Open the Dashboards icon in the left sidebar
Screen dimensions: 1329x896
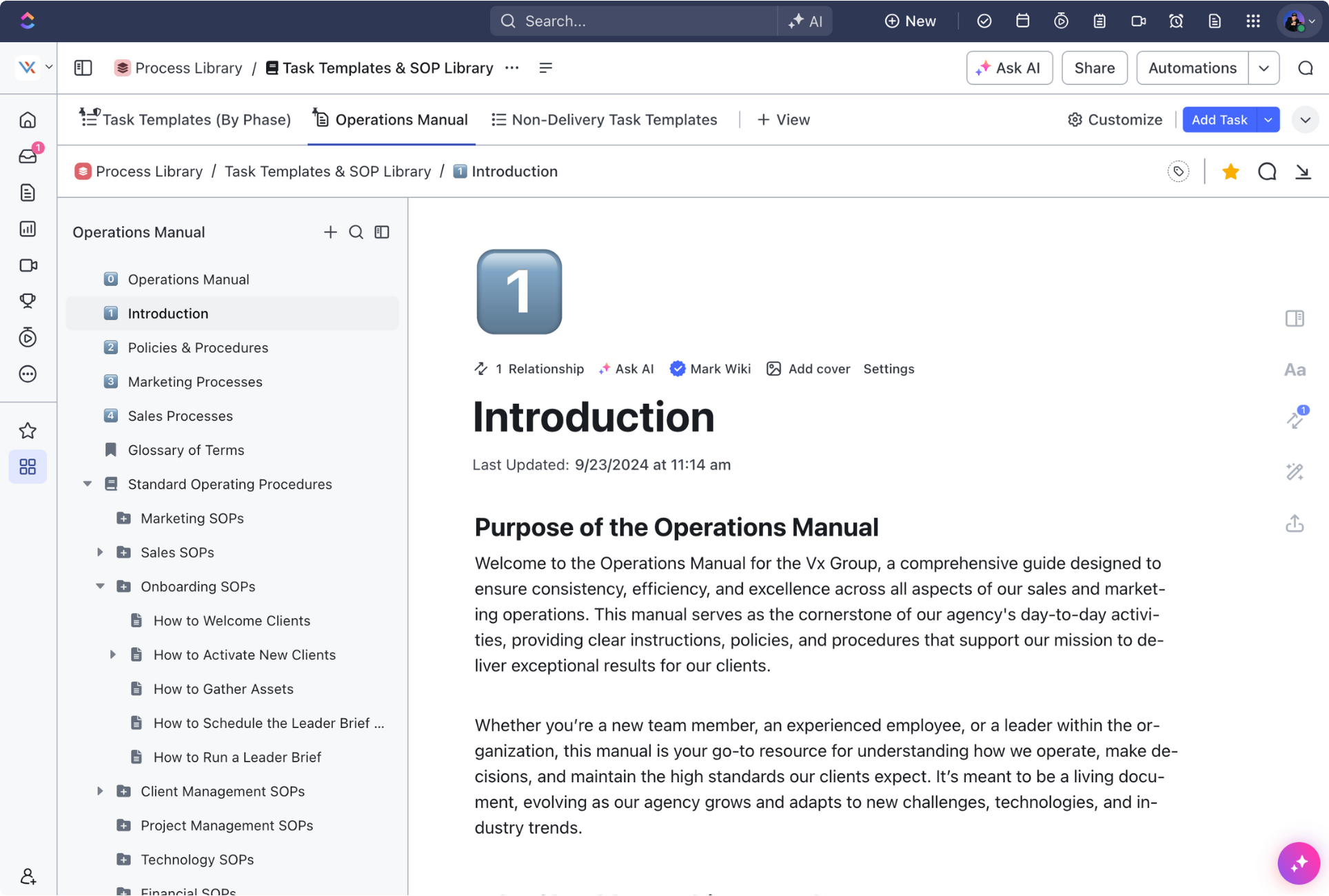click(28, 229)
